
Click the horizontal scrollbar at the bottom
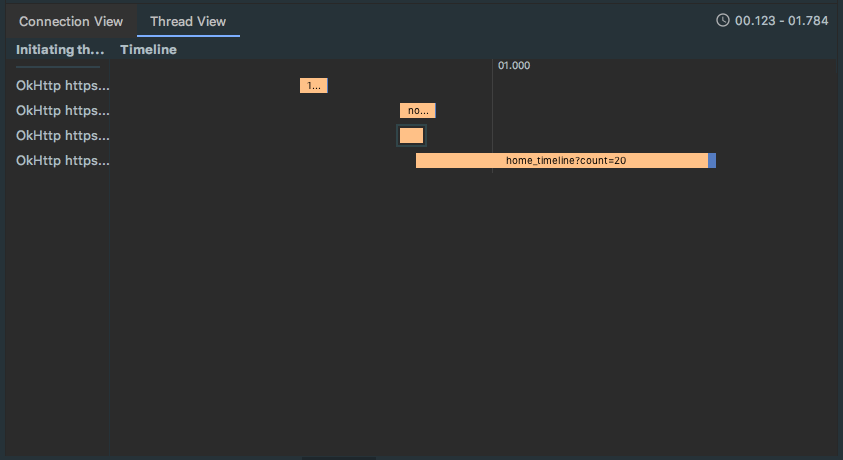coord(339,458)
